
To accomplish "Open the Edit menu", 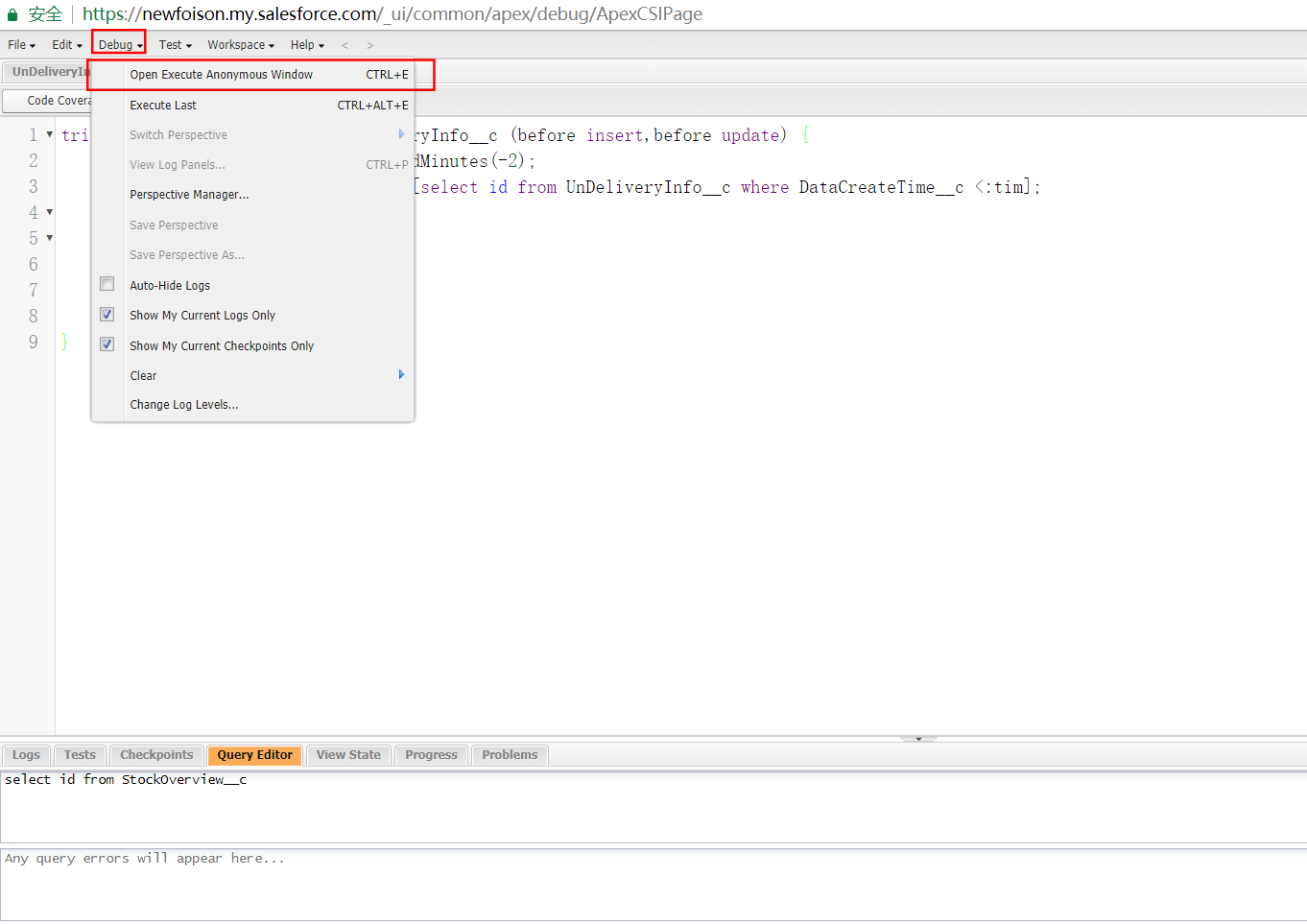I will tap(66, 45).
